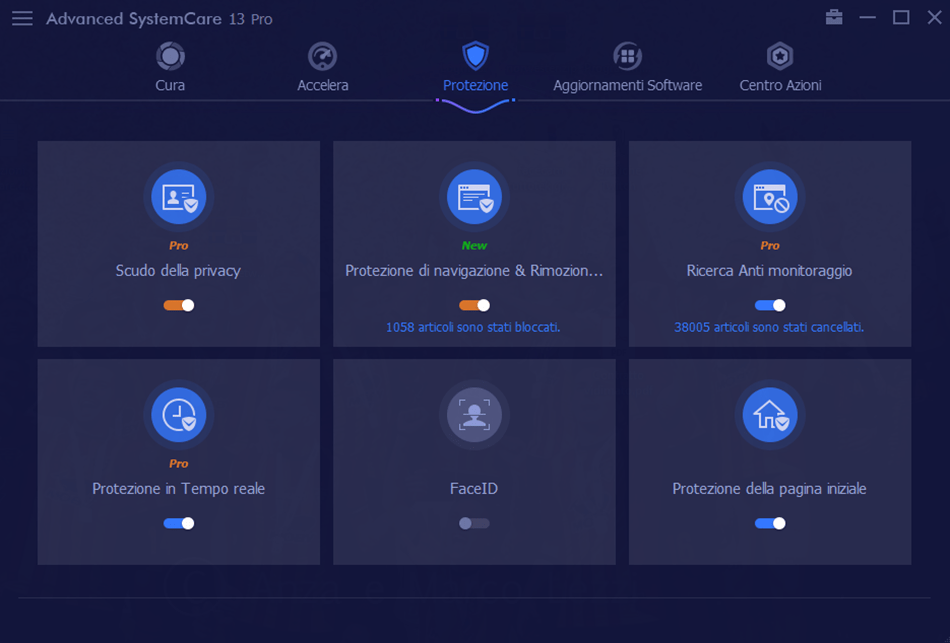Image resolution: width=950 pixels, height=643 pixels.
Task: Select the Protezione tab label
Action: click(476, 85)
